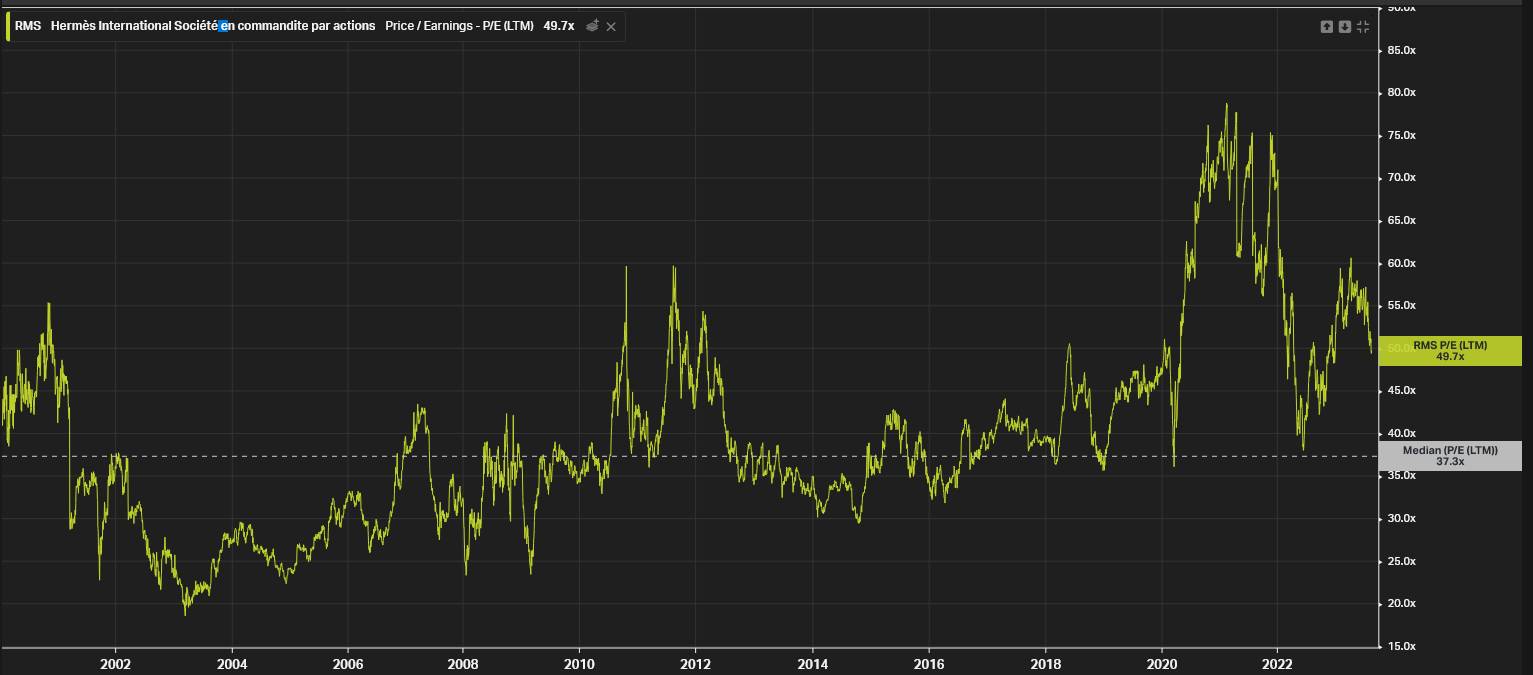Click the yellow-green series color bar in legend
Viewport: 1533px width, 675px height.
(8, 26)
